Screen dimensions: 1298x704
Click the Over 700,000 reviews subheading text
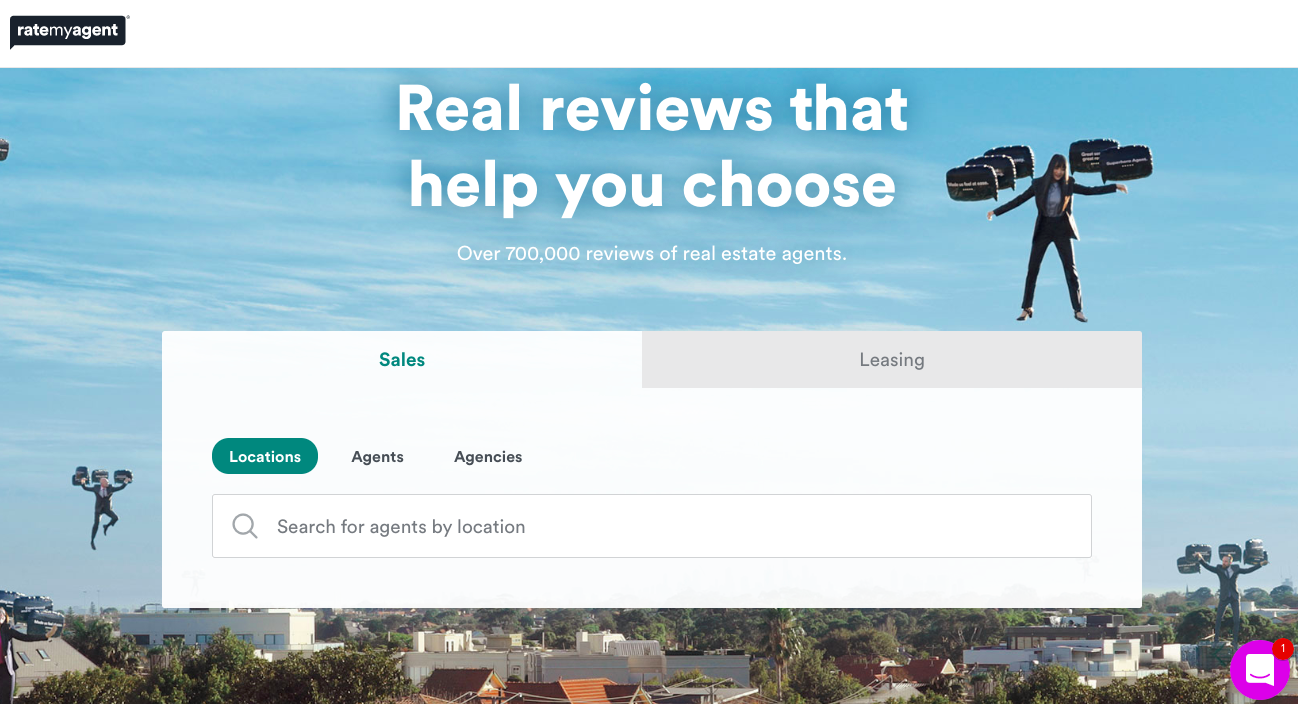(652, 254)
